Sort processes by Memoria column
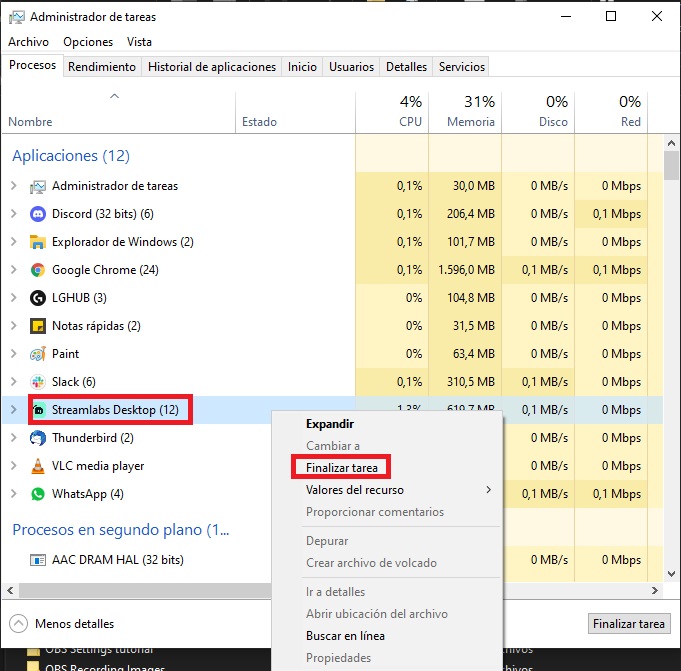 (471, 112)
